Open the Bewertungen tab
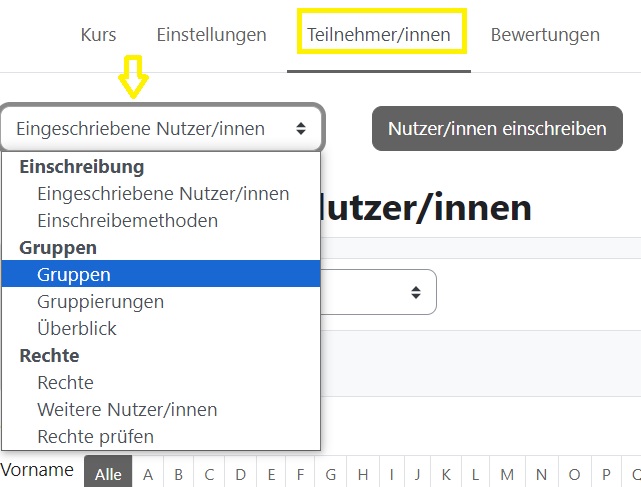 [x=545, y=35]
